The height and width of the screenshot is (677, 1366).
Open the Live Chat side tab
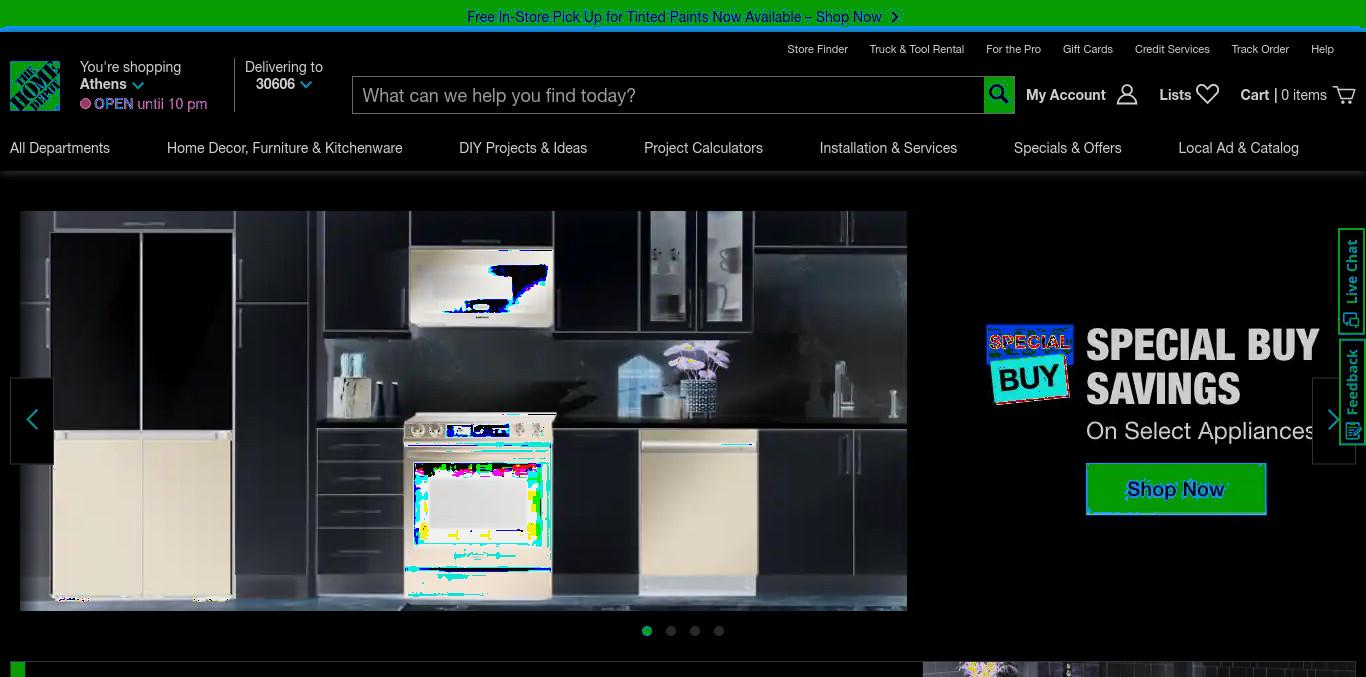click(1352, 281)
